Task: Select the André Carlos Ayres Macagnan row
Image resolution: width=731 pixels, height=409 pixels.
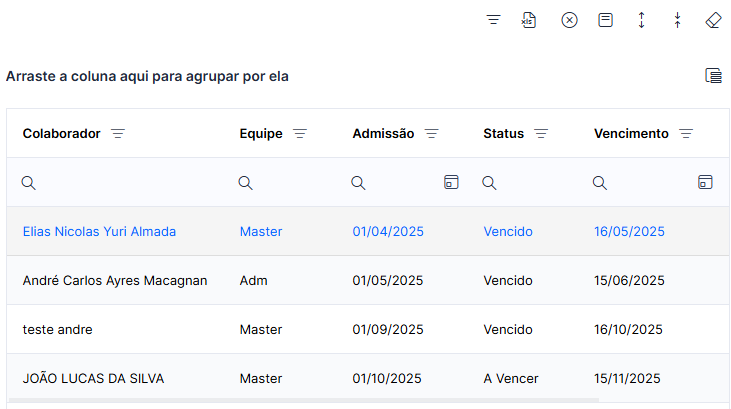Action: [x=368, y=280]
